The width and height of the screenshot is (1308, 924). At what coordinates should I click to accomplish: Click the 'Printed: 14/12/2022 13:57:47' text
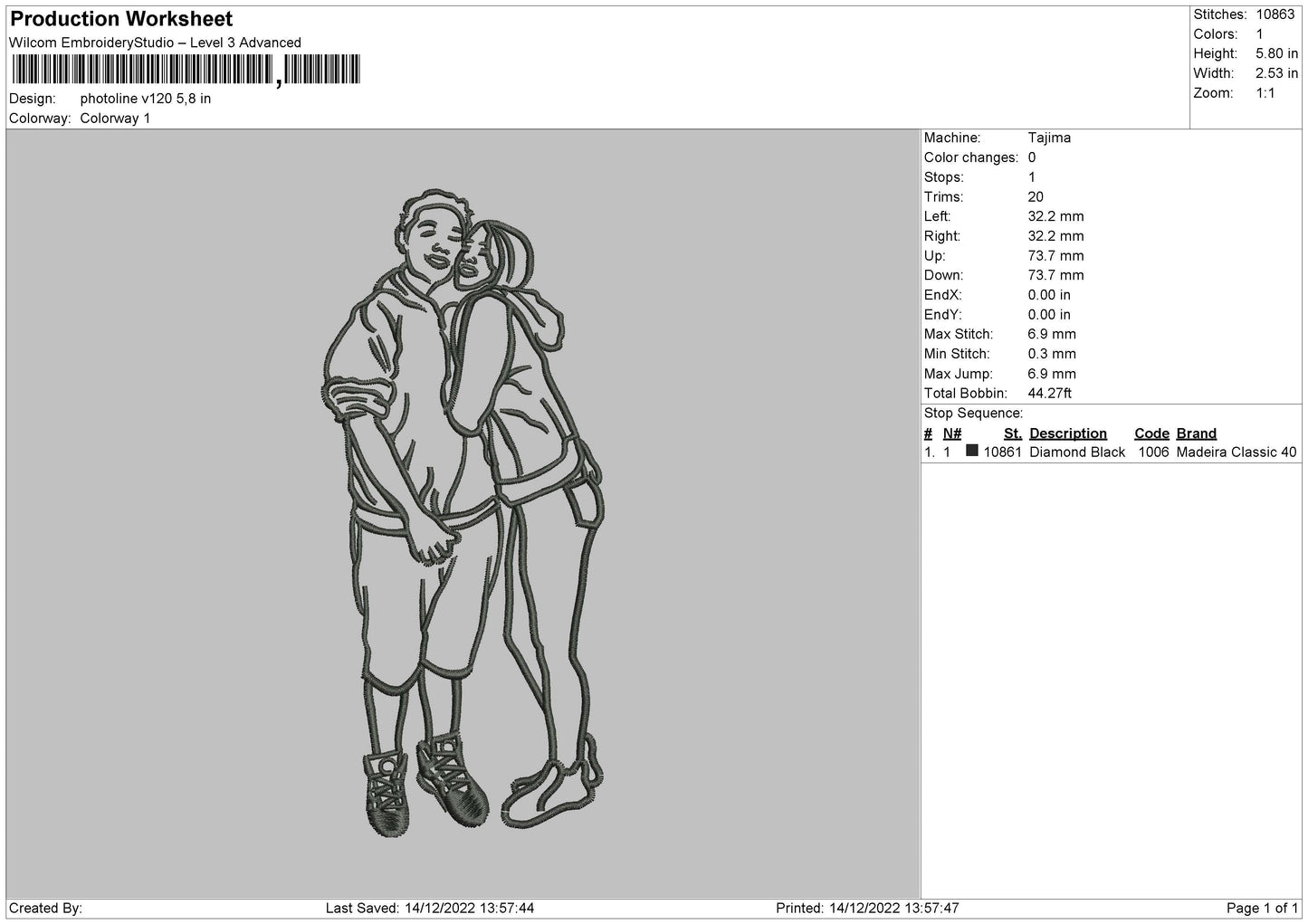(x=867, y=909)
